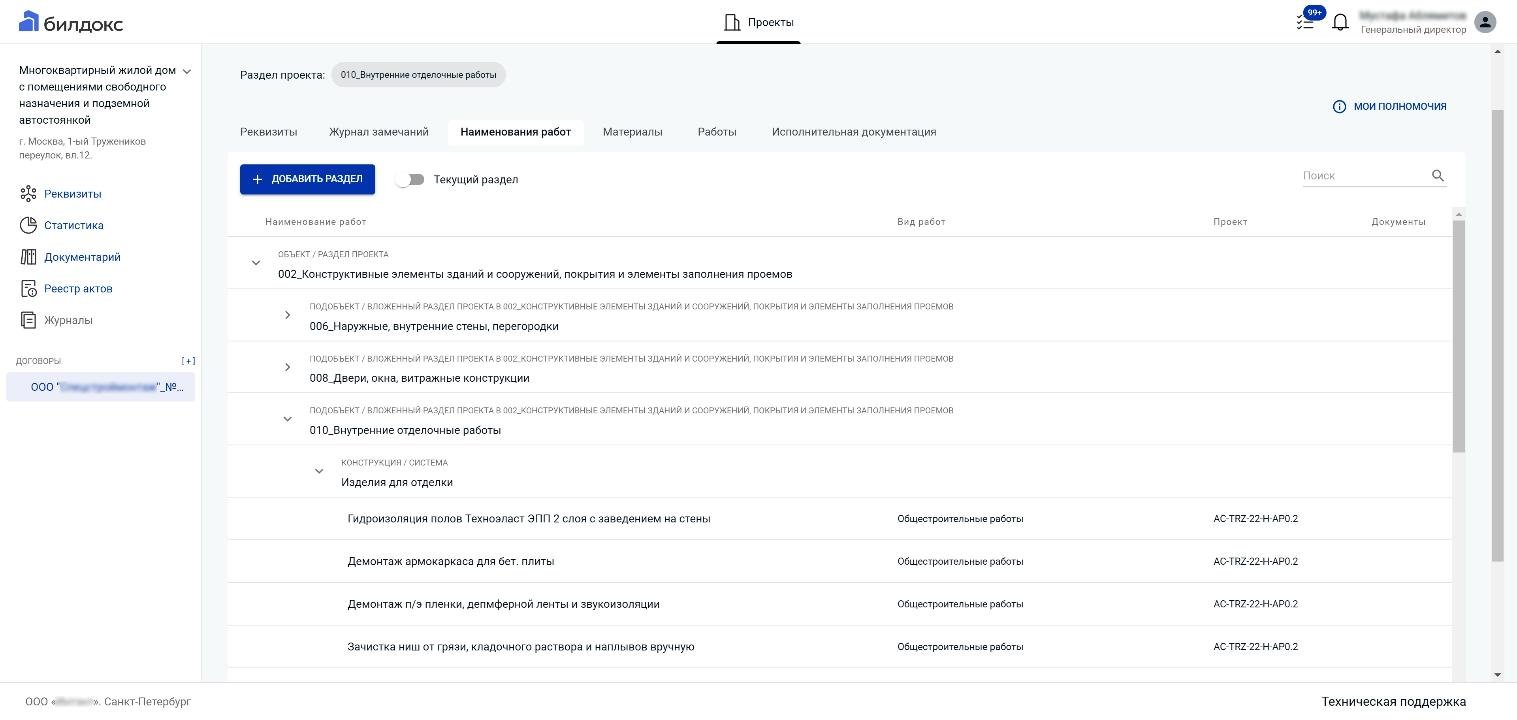Select row Гидроизоляция полов Техноэласт ЭПП
The image size is (1517, 720).
coord(839,519)
